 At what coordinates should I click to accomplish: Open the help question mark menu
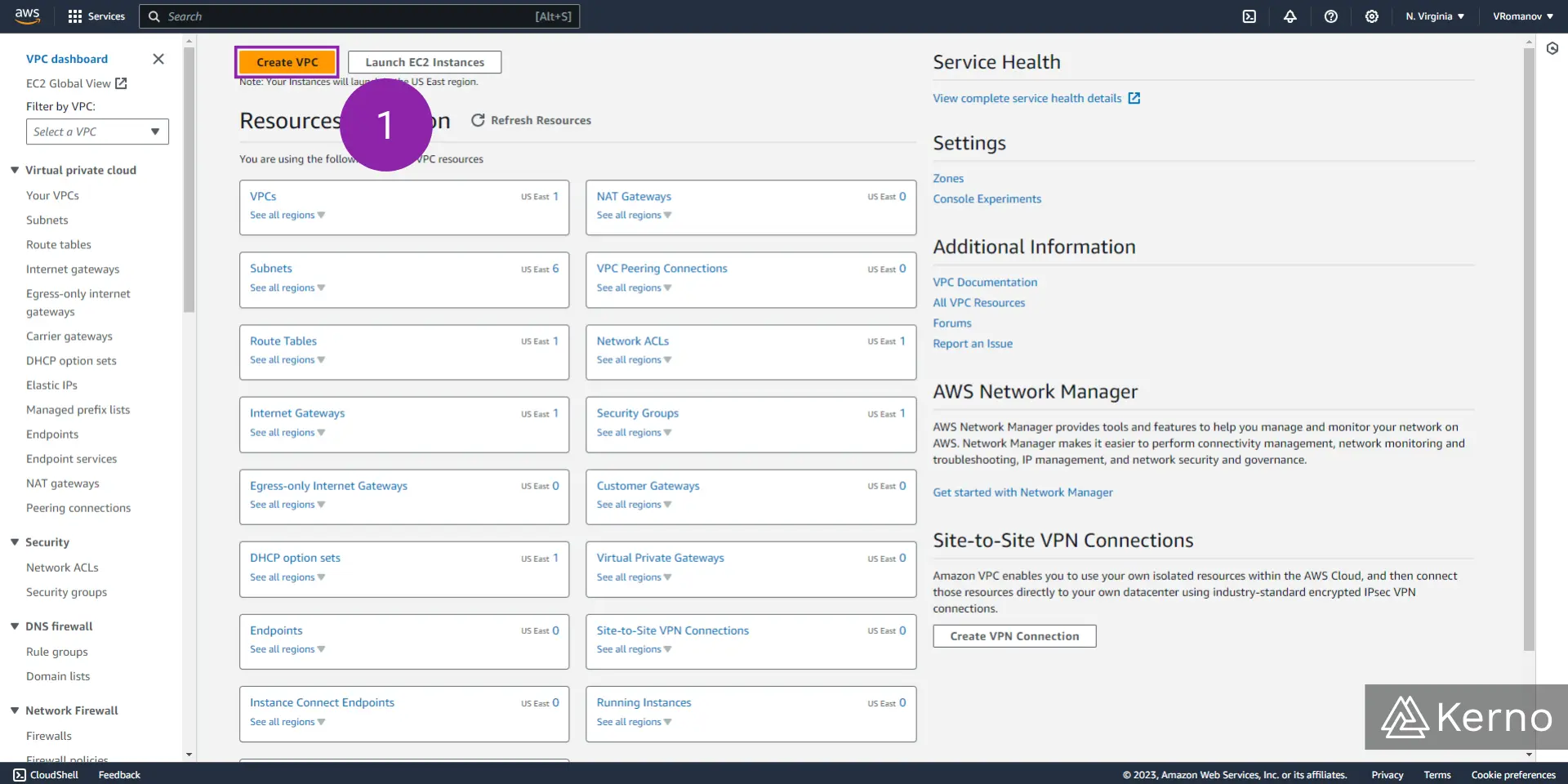point(1331,16)
